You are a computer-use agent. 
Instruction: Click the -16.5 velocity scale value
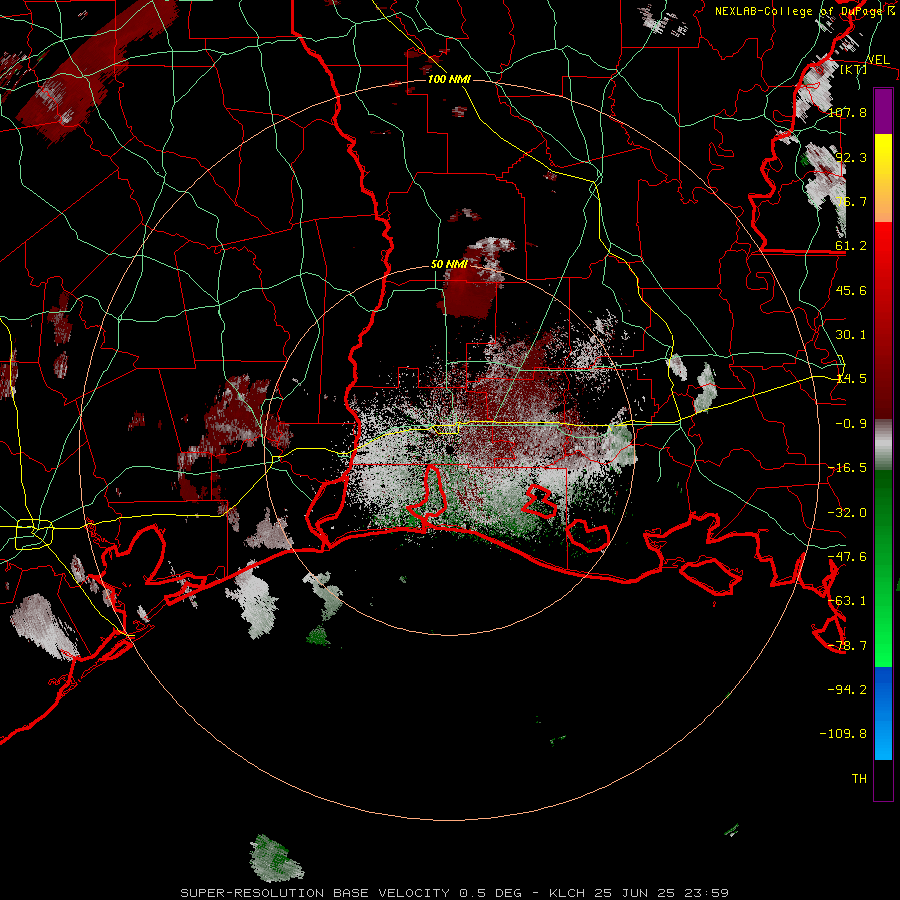pyautogui.click(x=847, y=467)
